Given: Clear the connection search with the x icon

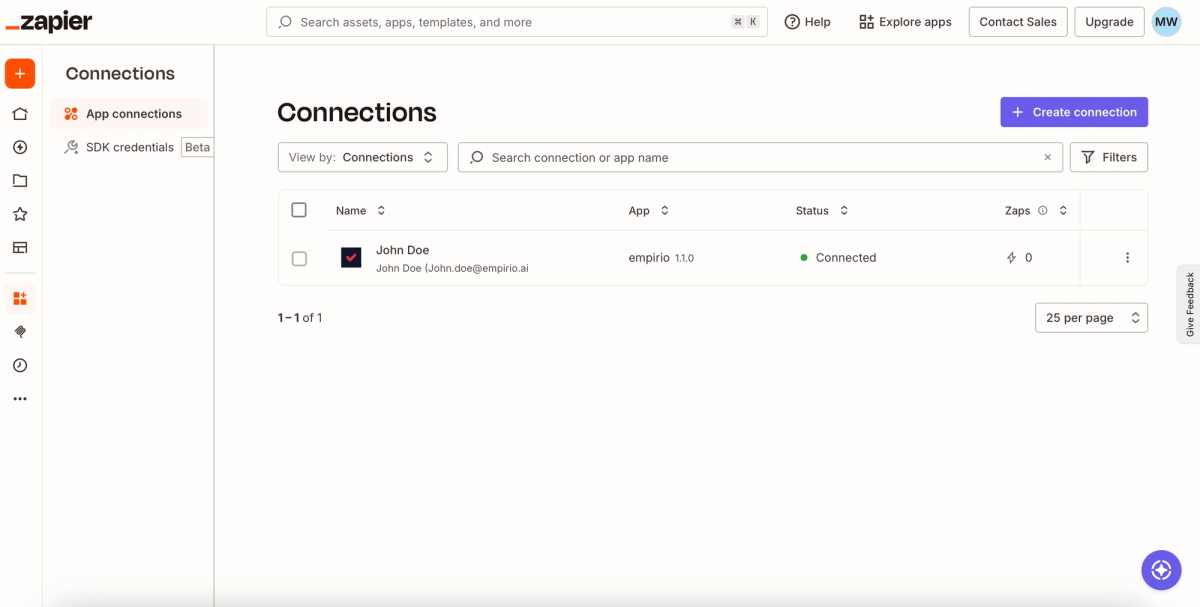Looking at the screenshot, I should 1047,157.
